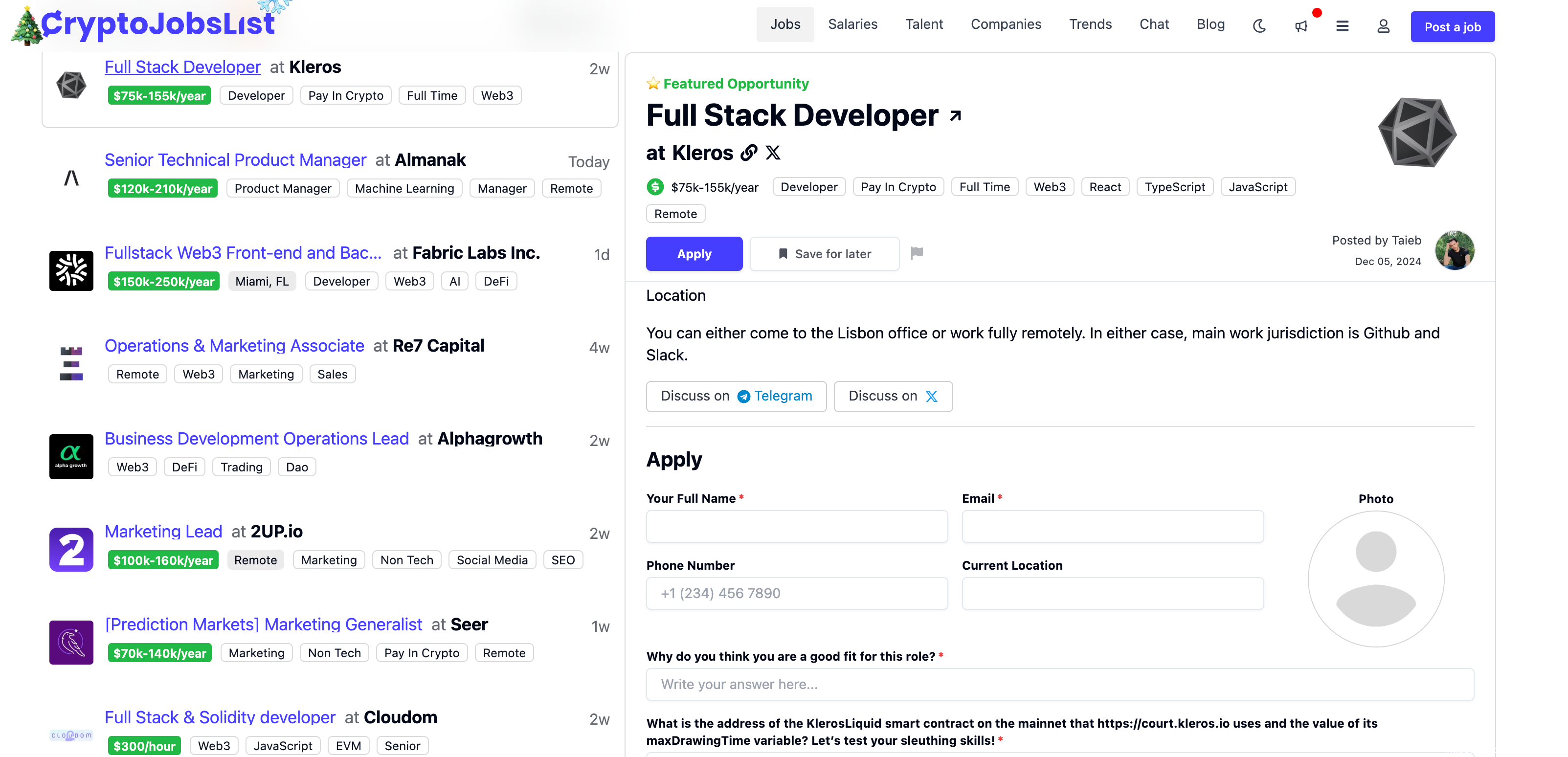Viewport: 1568px width, 757px height.
Task: Click the 2UP.io company logo
Action: [71, 550]
